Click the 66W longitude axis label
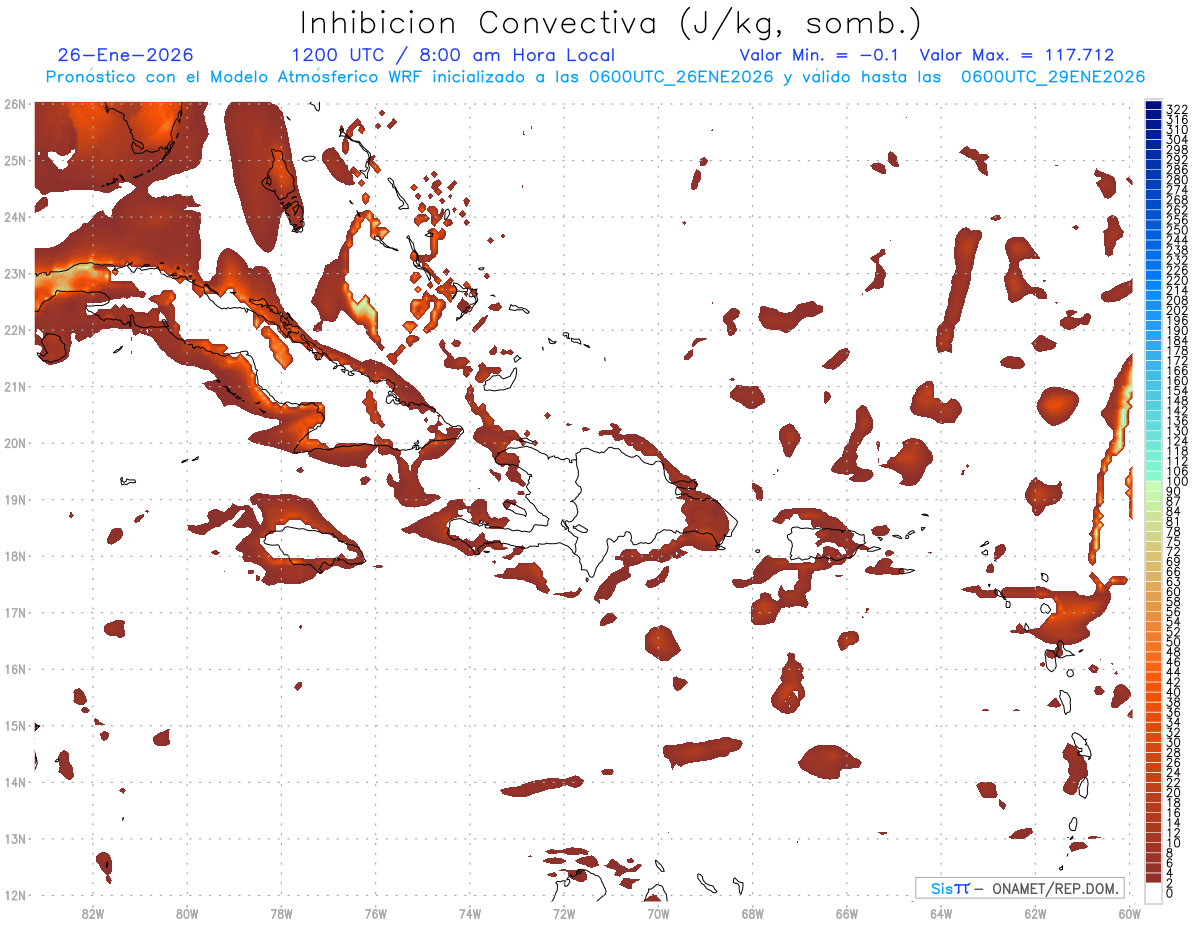Image resolution: width=1200 pixels, height=927 pixels. coord(847,913)
